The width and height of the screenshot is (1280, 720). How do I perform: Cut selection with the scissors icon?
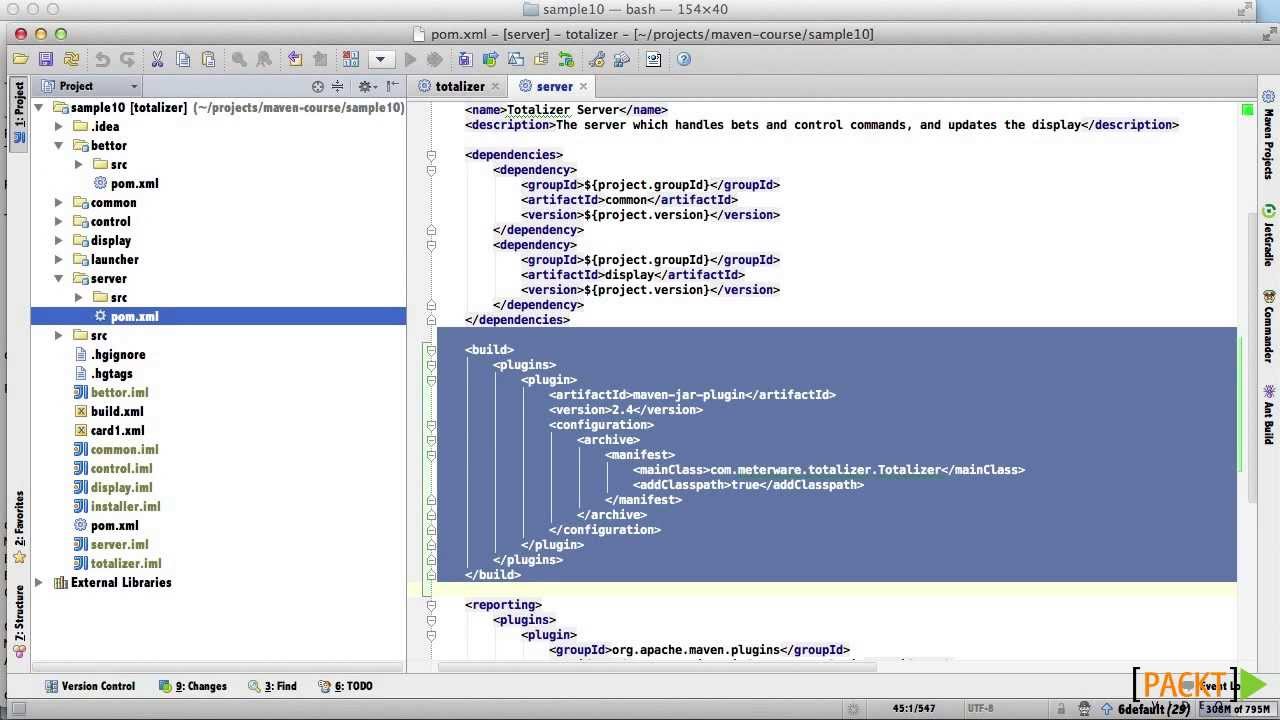pyautogui.click(x=157, y=60)
